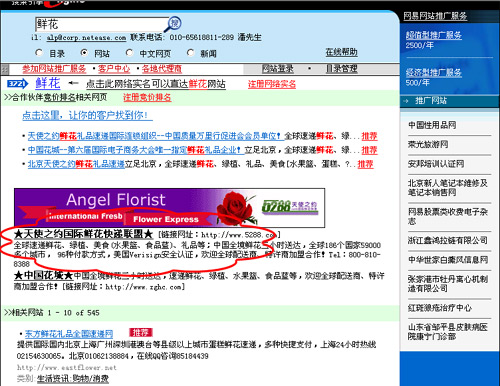Click the arrow beside 推广网站
500x386 pixels.
tap(406, 101)
